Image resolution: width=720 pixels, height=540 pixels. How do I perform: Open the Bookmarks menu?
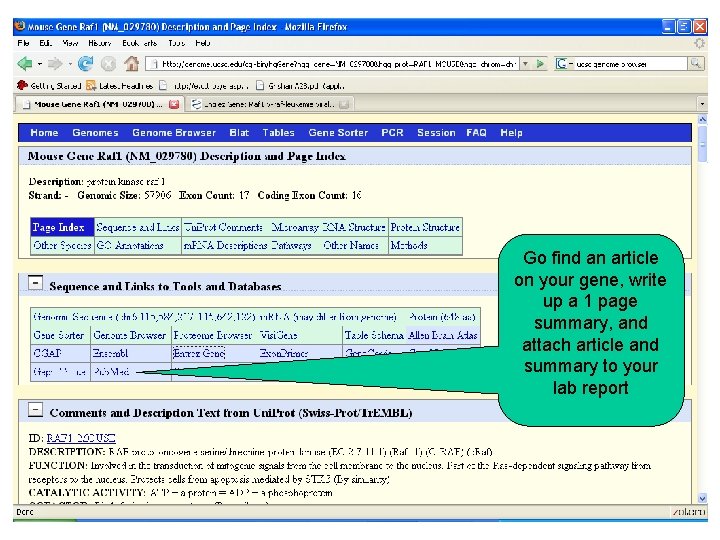(140, 43)
